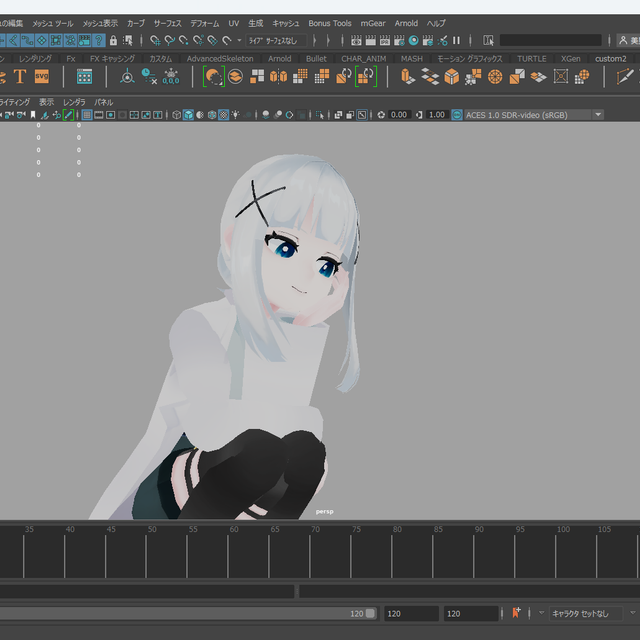This screenshot has width=640, height=640.
Task: Open the viewport パネル menu
Action: click(x=103, y=102)
